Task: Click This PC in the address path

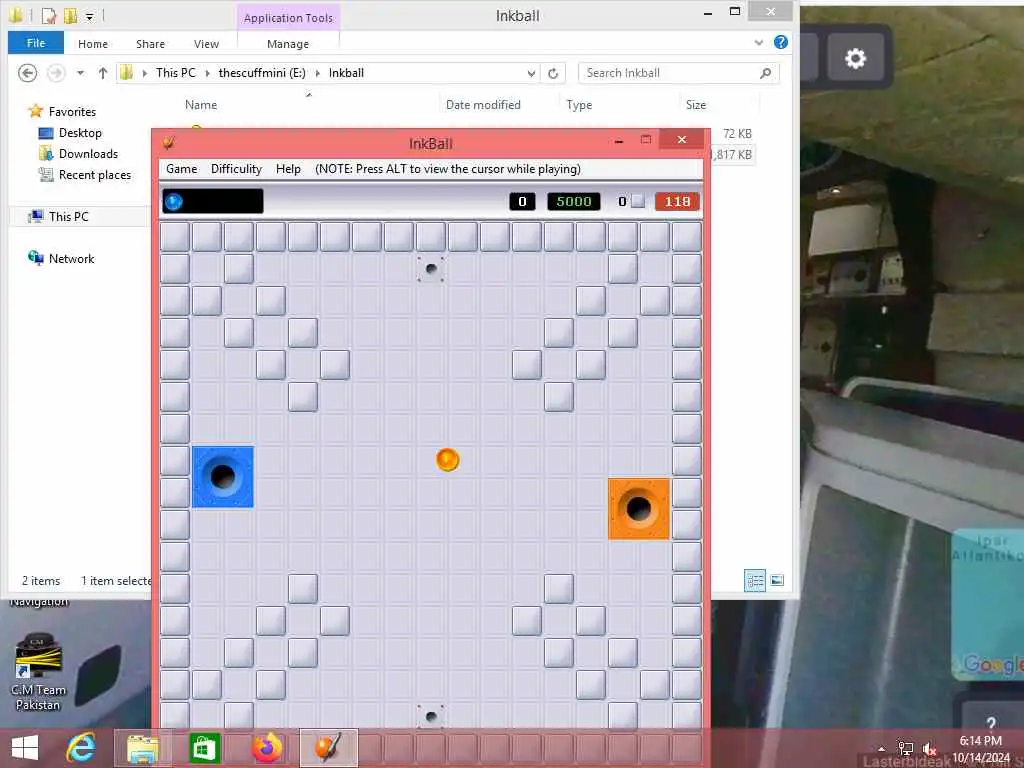Action: [176, 72]
